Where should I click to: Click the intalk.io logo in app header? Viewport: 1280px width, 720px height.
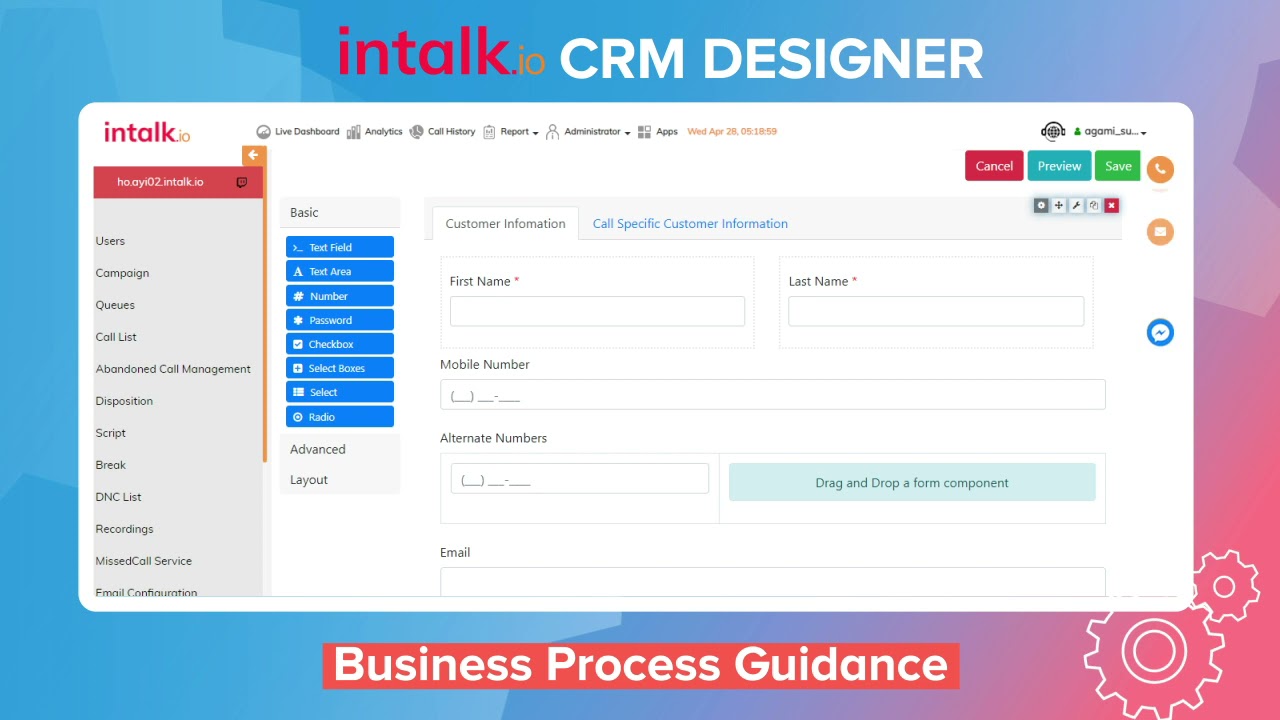147,132
